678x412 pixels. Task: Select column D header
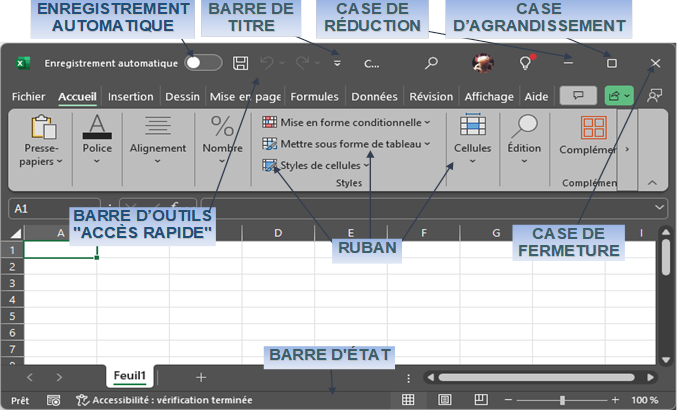tap(278, 233)
